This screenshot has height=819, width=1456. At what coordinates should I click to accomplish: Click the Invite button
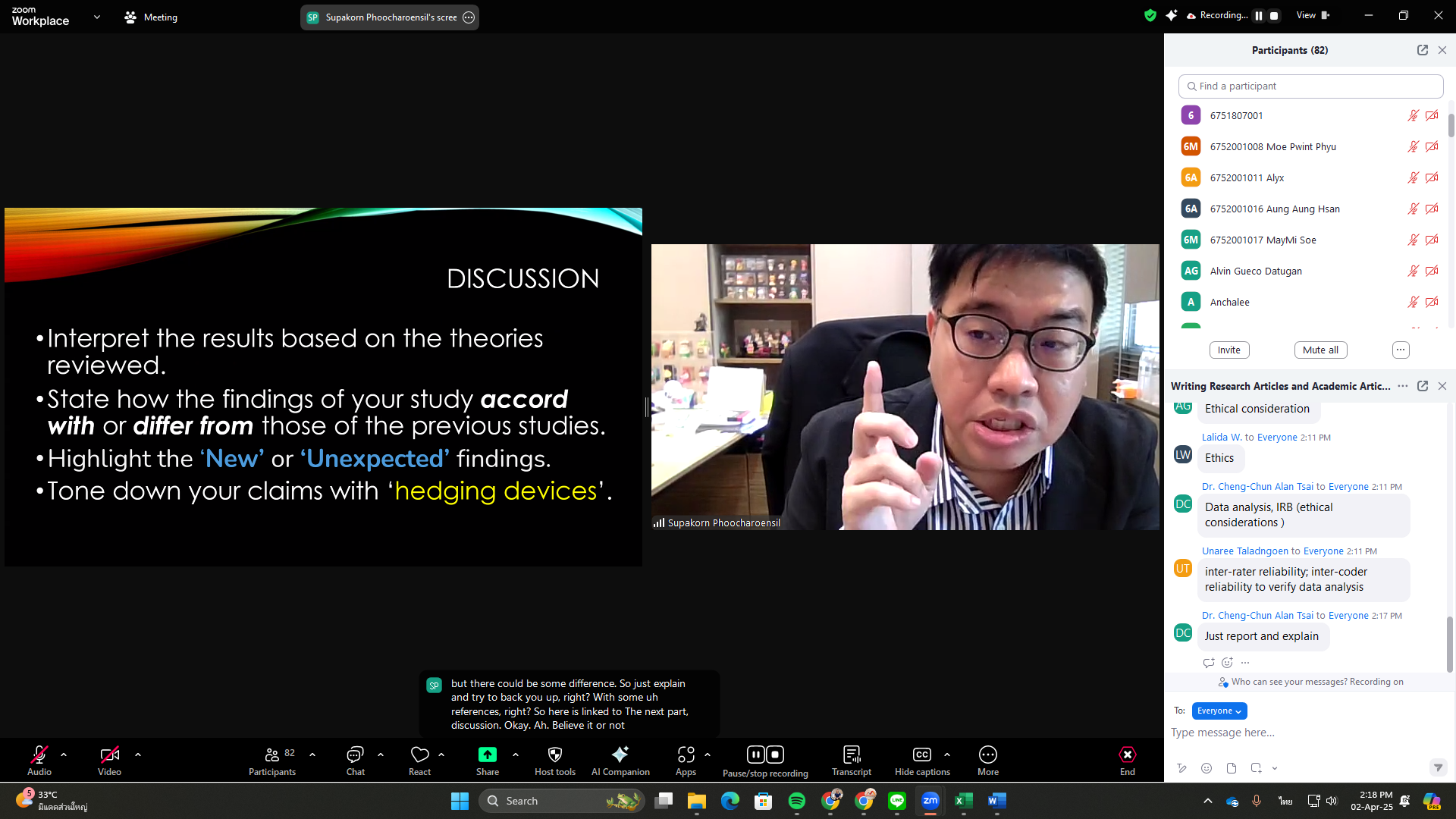pyautogui.click(x=1228, y=350)
